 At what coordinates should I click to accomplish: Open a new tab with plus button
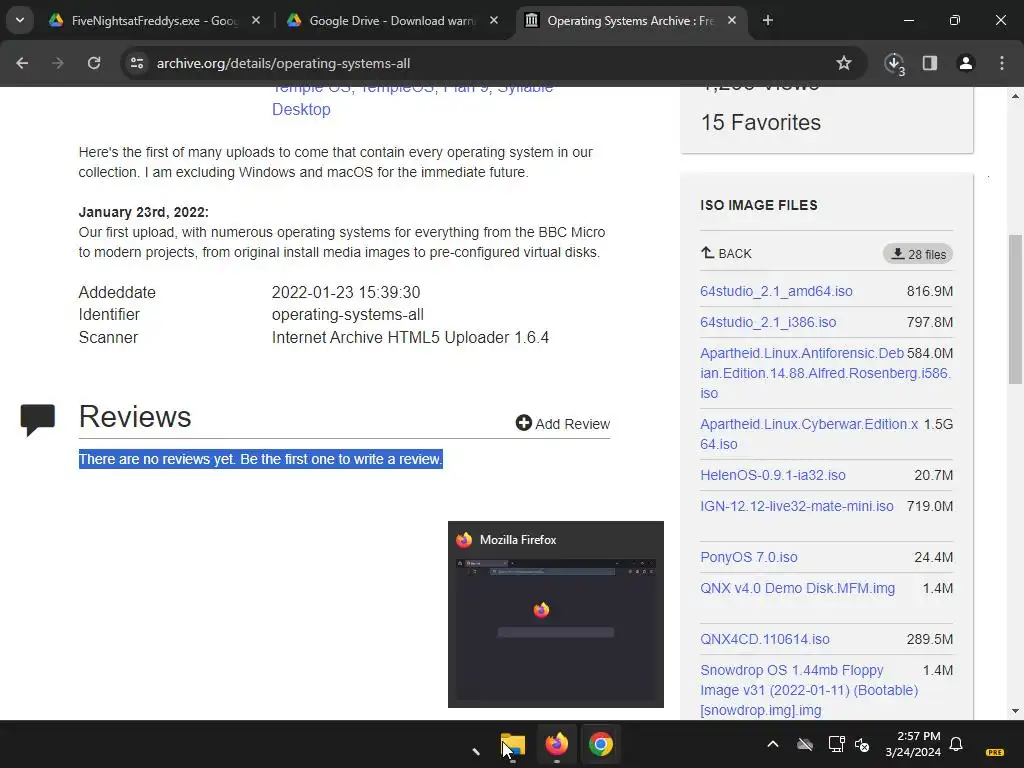pos(768,20)
